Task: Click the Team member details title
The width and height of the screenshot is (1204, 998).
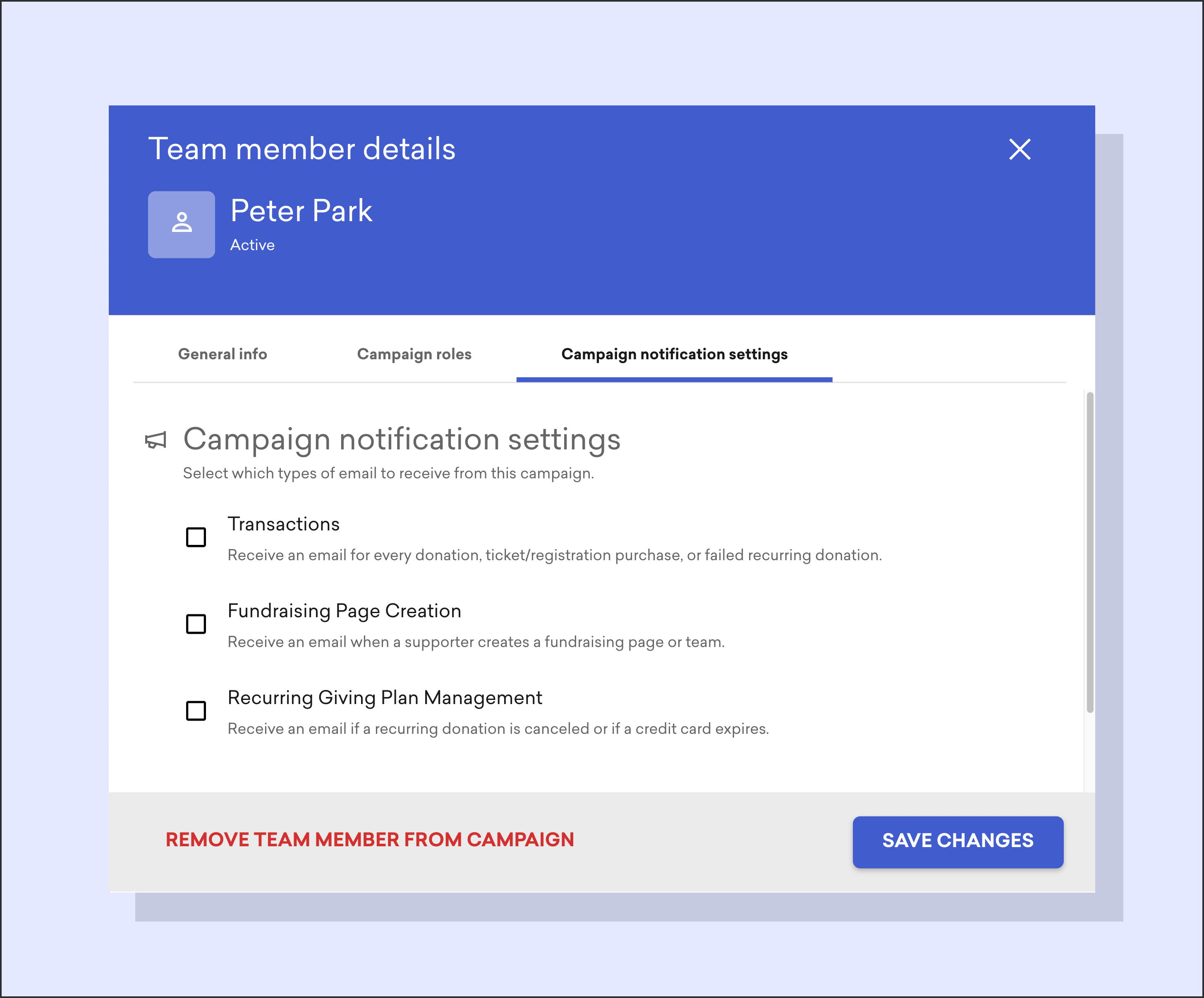Action: tap(302, 149)
